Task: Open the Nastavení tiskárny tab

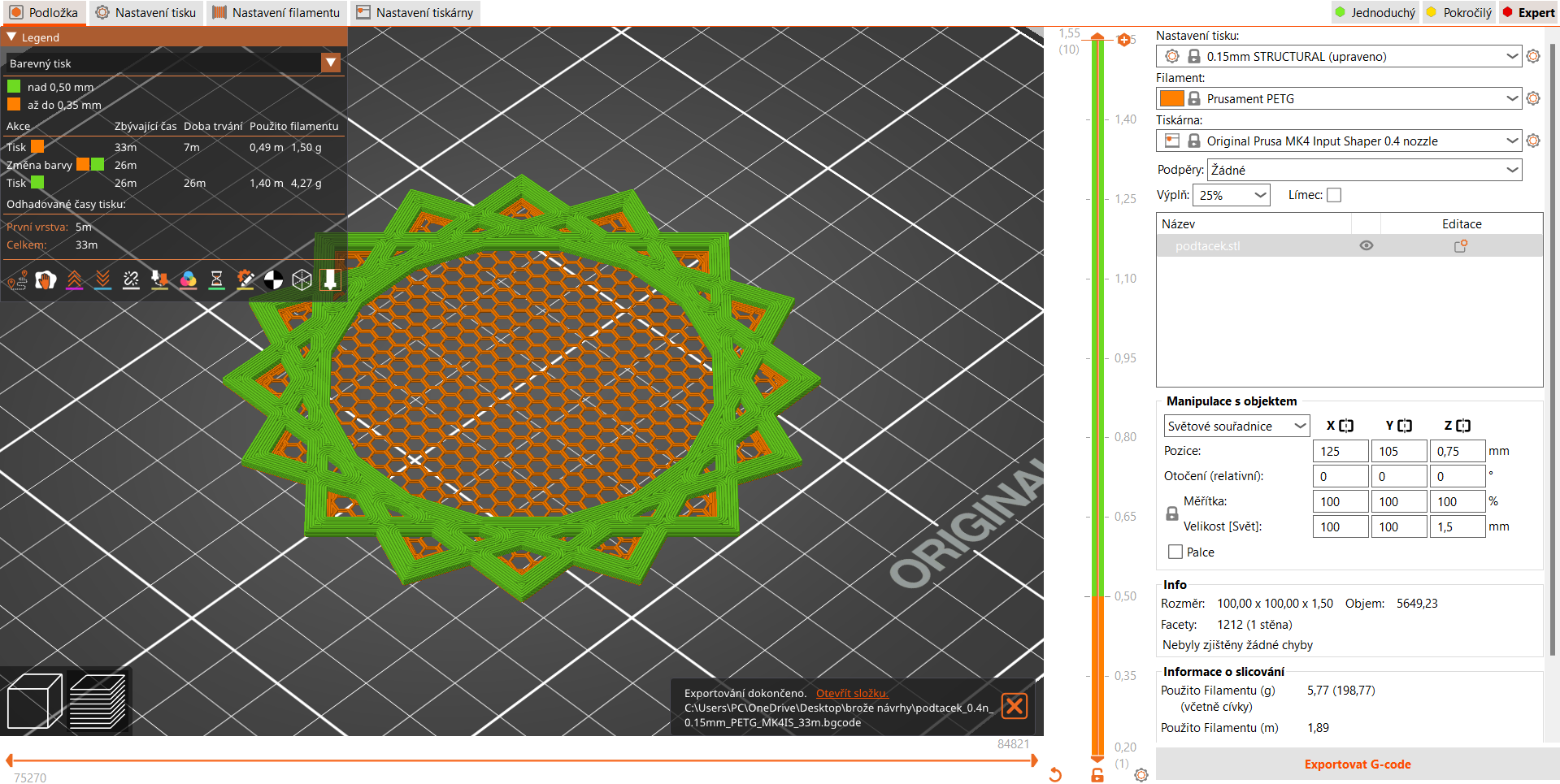Action: coord(415,12)
